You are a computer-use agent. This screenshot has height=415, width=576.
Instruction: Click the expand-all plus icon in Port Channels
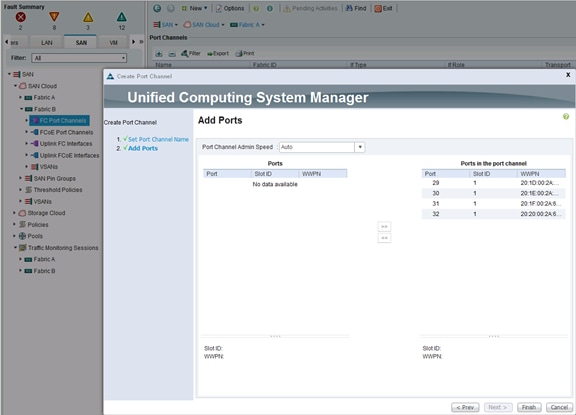click(159, 54)
